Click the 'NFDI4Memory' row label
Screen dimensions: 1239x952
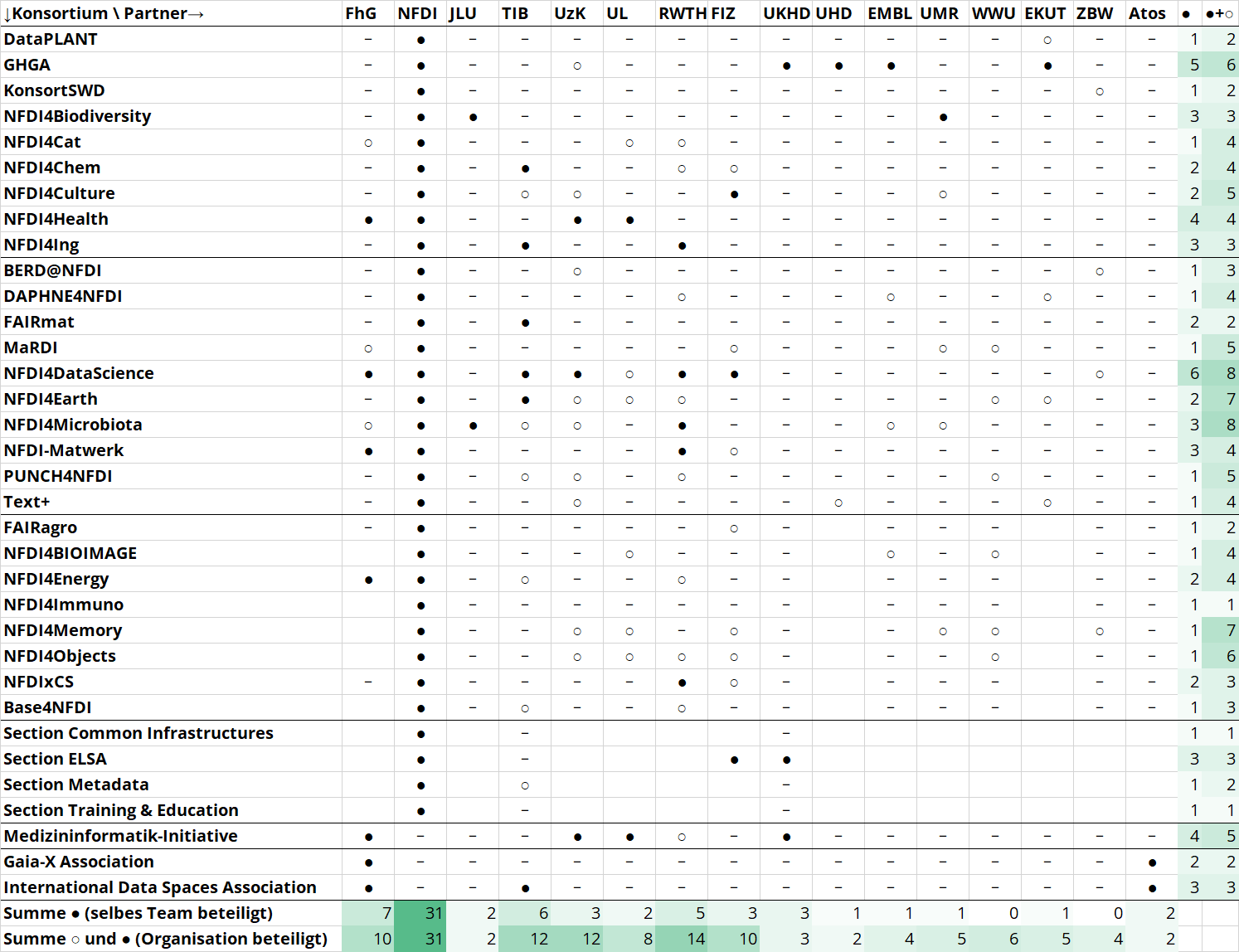point(63,630)
